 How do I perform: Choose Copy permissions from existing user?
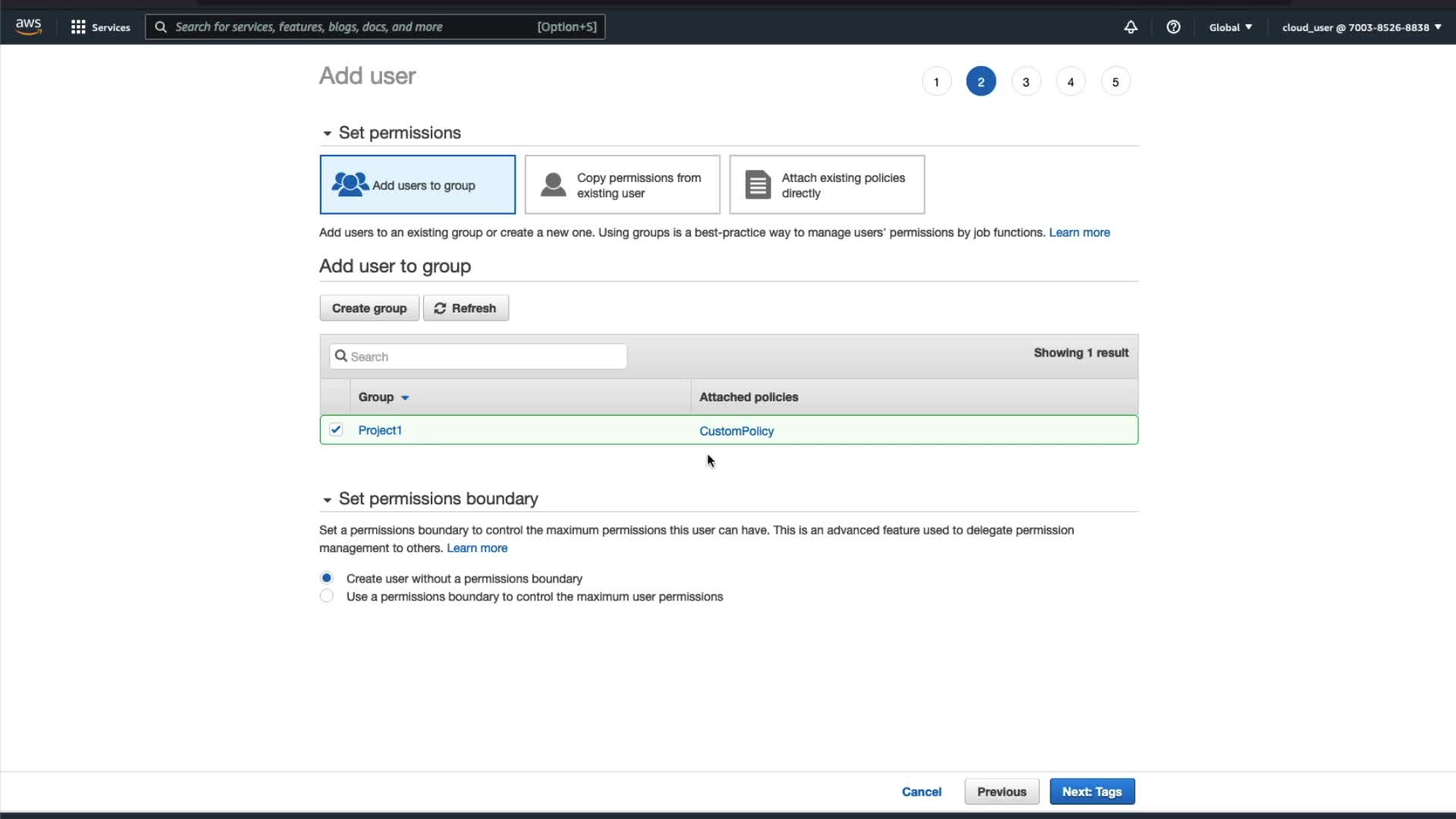tap(622, 185)
